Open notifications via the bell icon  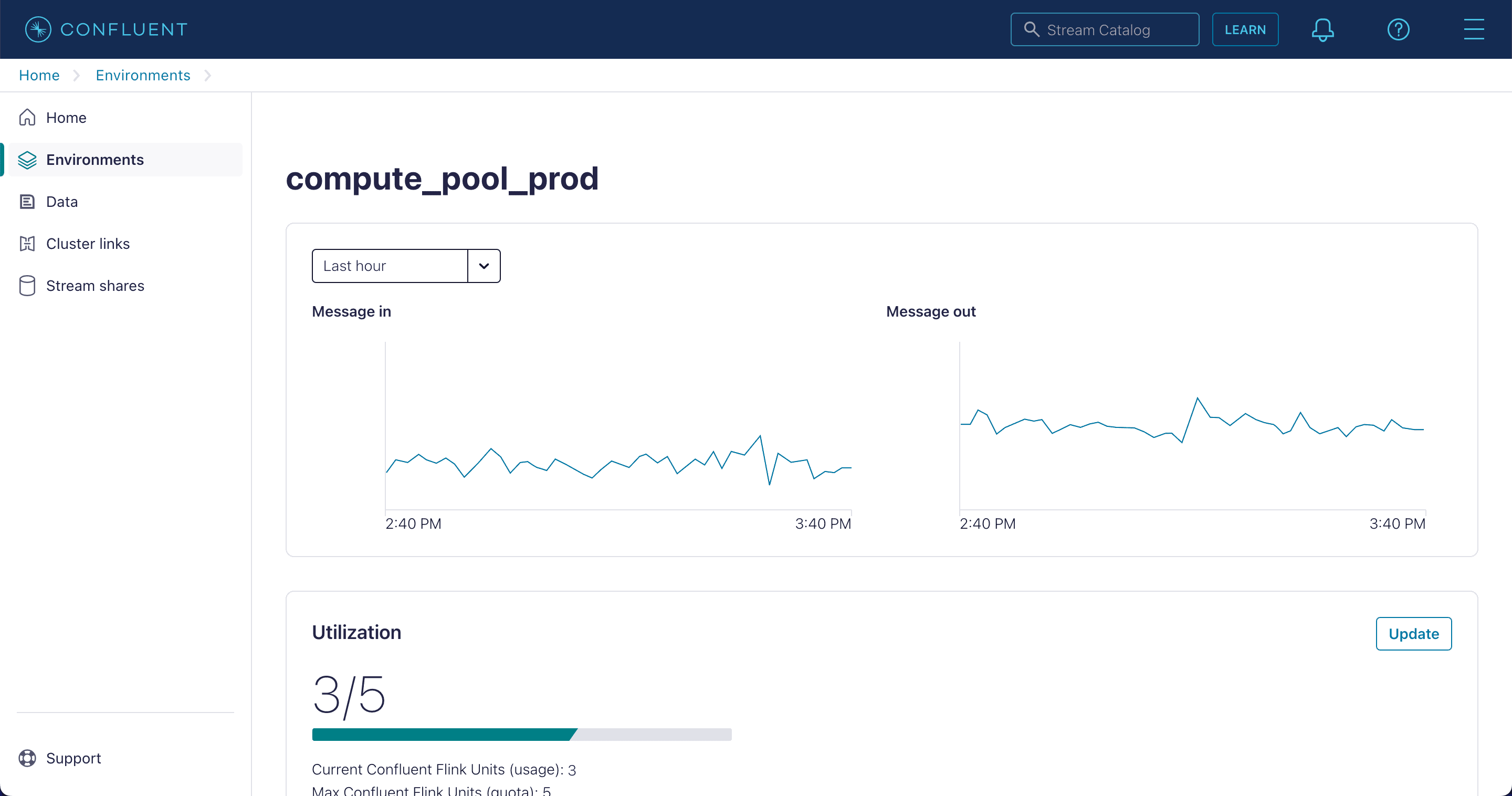pos(1322,29)
